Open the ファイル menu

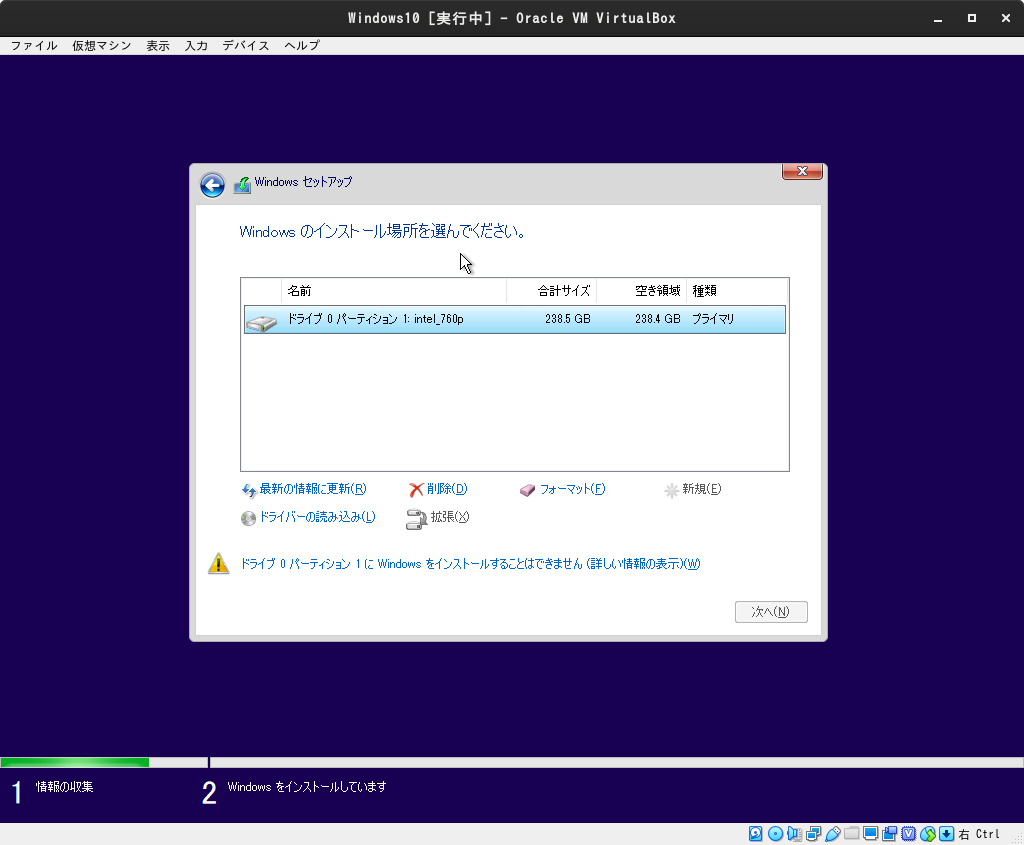click(34, 46)
